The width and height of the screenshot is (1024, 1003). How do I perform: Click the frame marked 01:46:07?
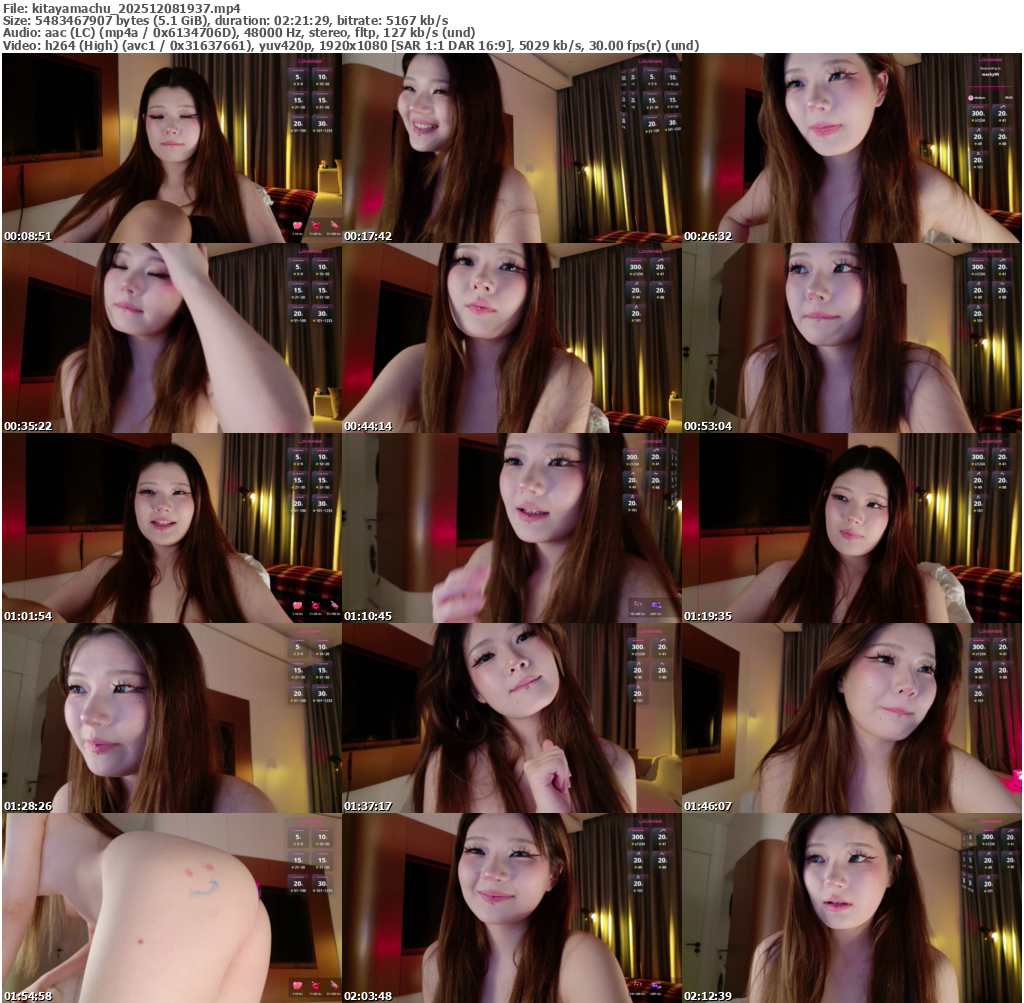pyautogui.click(x=851, y=718)
